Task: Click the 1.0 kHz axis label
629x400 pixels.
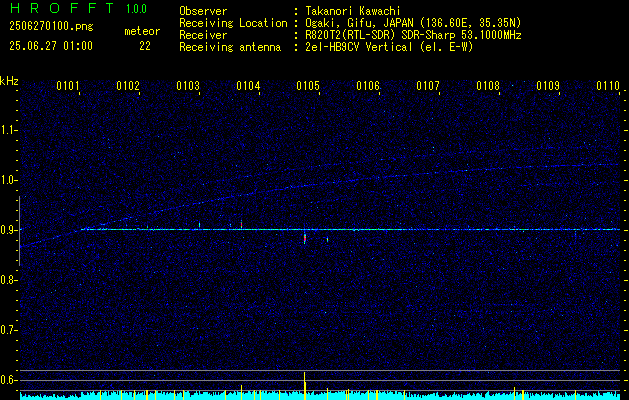Action: (x=8, y=181)
